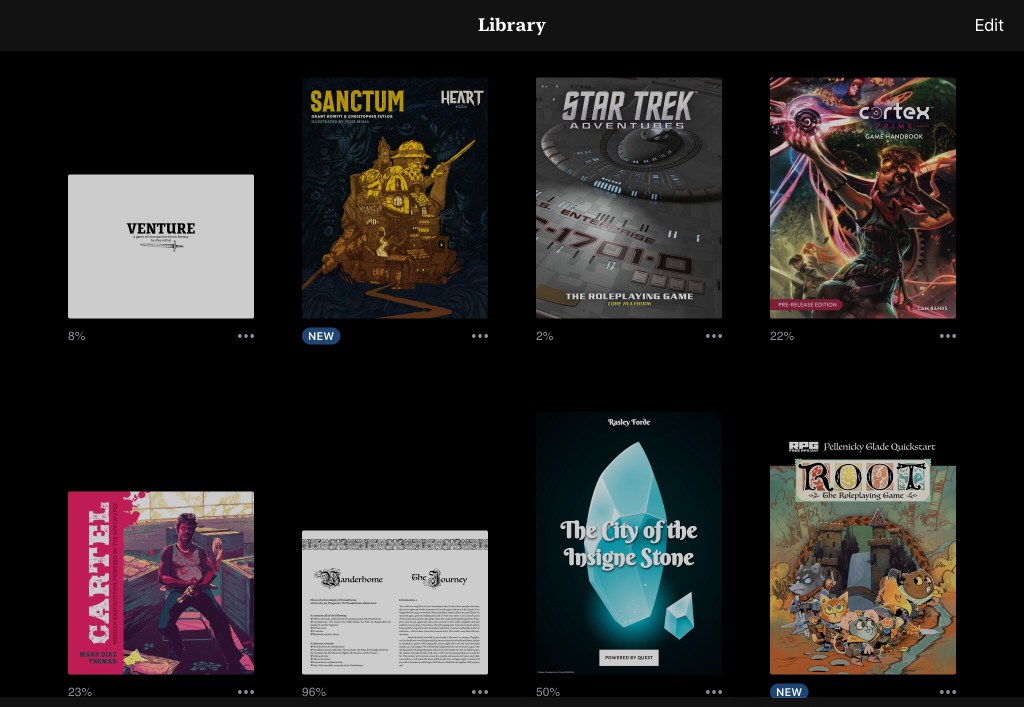Open more options for Cartel book
The height and width of the screenshot is (707, 1024).
(246, 691)
